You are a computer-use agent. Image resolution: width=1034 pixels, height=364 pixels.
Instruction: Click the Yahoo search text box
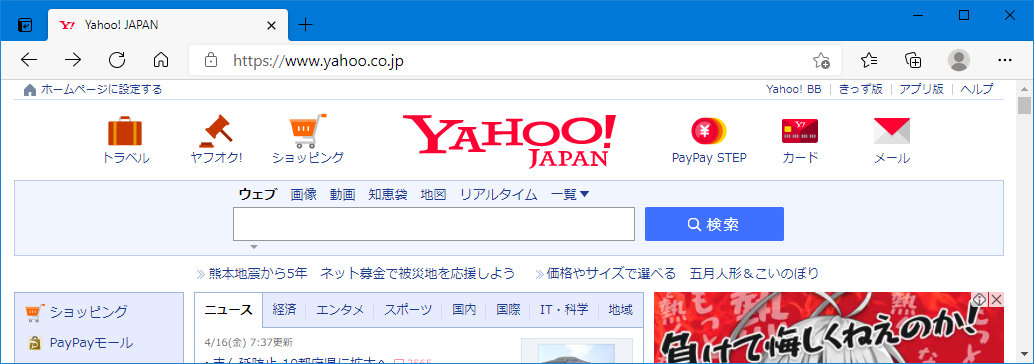coord(434,224)
